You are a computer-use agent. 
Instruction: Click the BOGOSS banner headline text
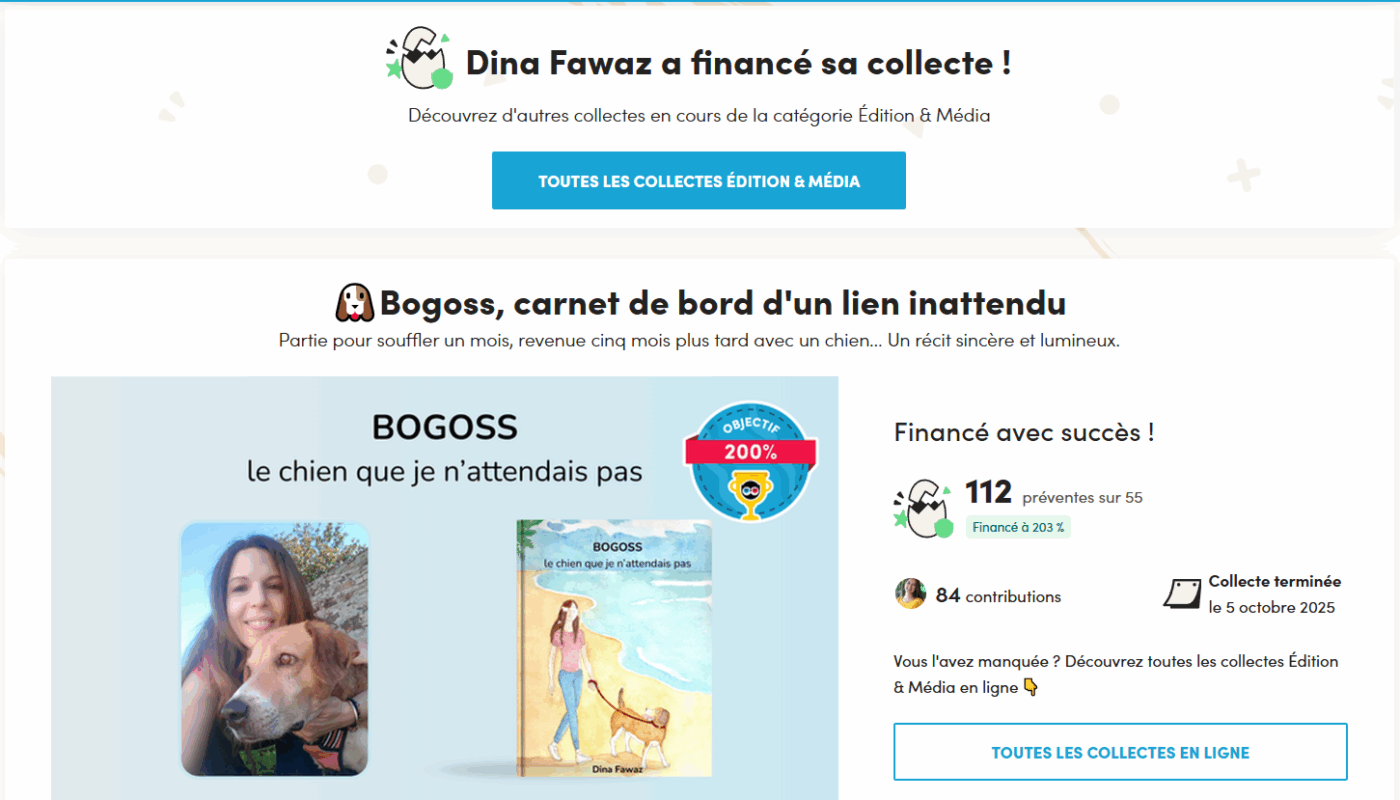(445, 428)
